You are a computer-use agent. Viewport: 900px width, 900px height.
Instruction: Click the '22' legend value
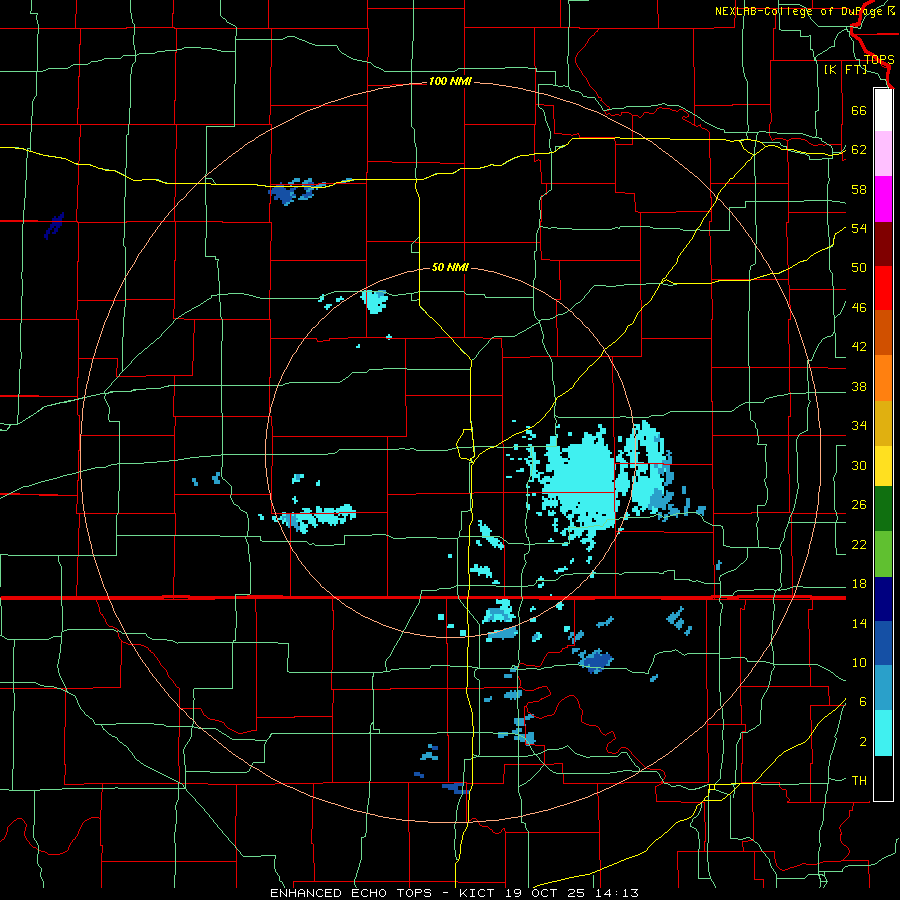point(859,545)
